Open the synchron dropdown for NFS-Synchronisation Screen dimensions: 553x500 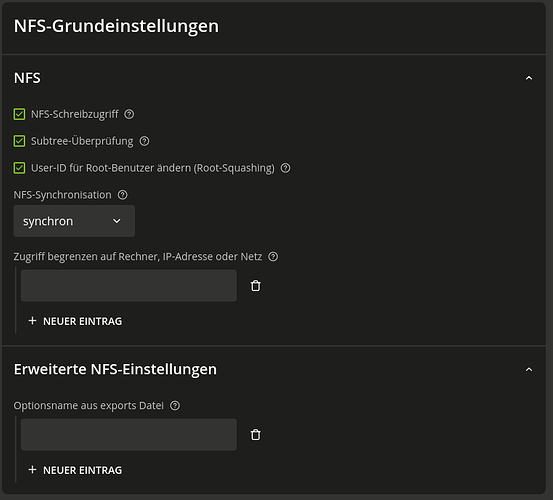[74, 221]
